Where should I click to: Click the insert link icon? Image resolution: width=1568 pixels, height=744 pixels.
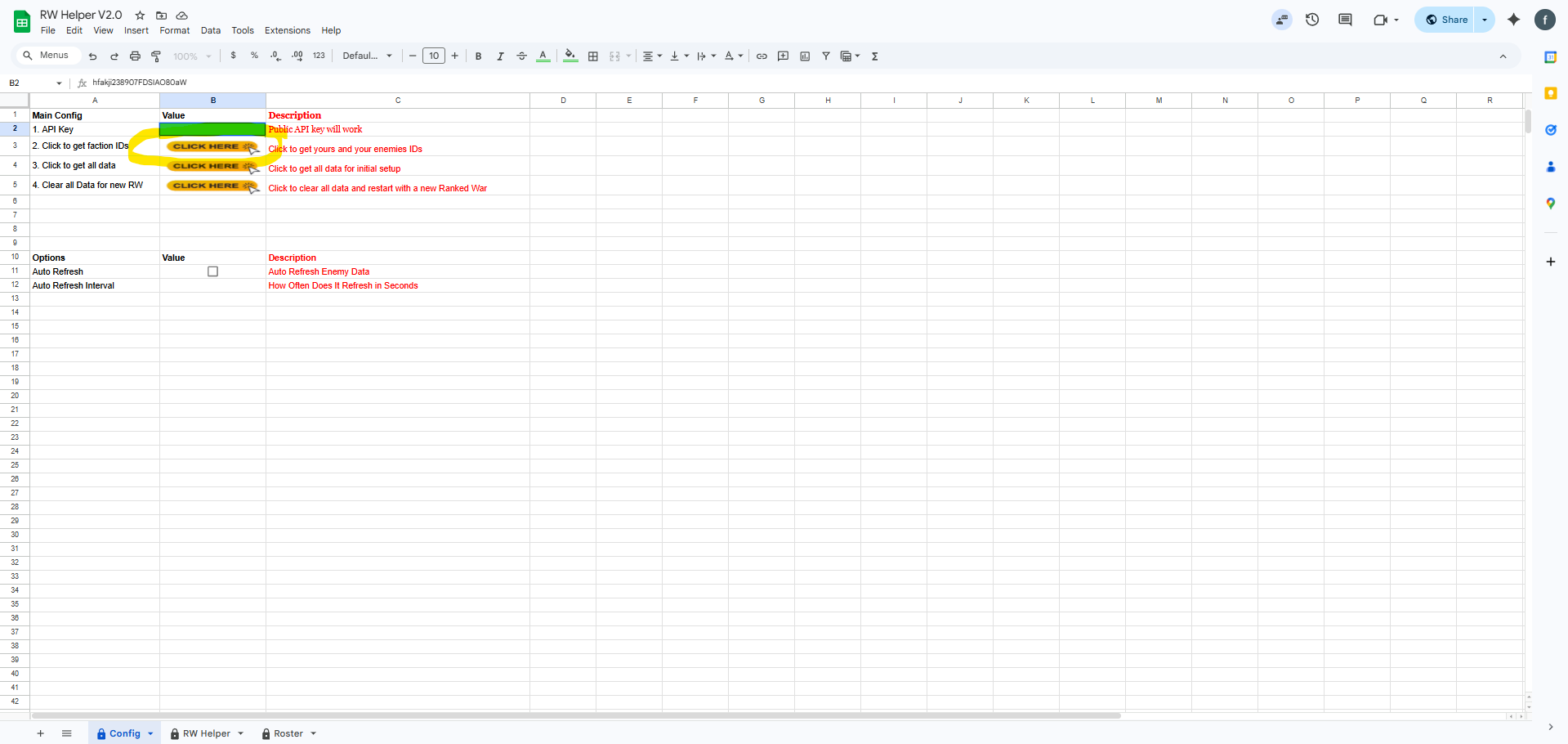(x=762, y=56)
